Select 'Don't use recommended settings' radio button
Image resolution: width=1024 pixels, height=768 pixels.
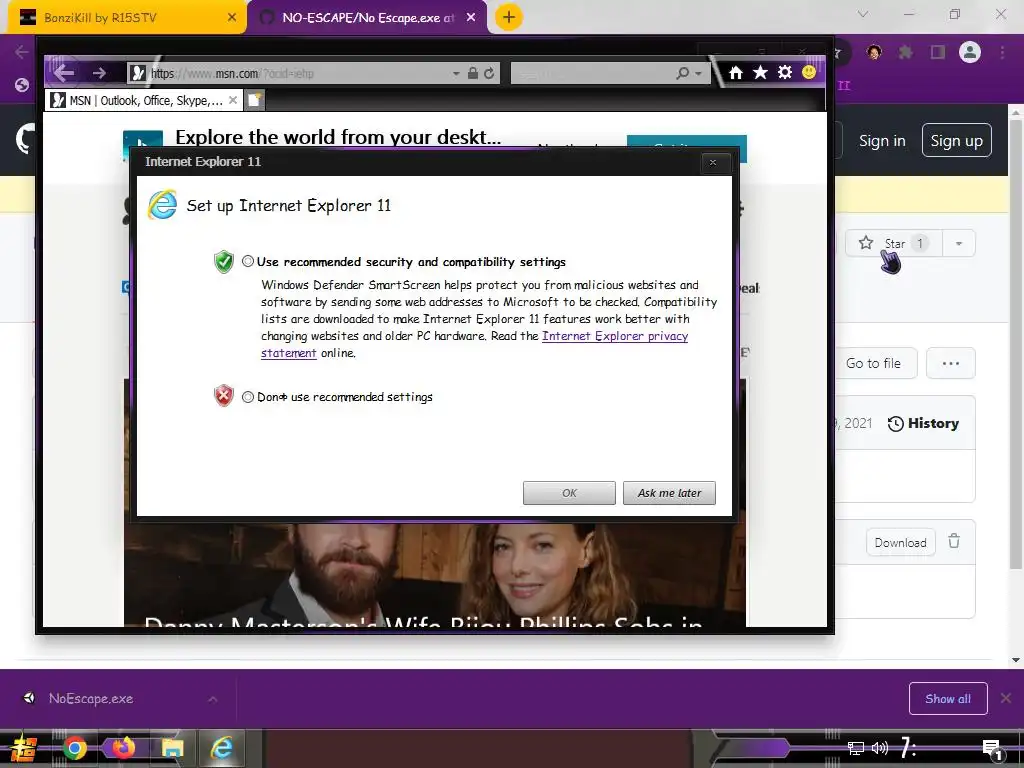pyautogui.click(x=248, y=396)
